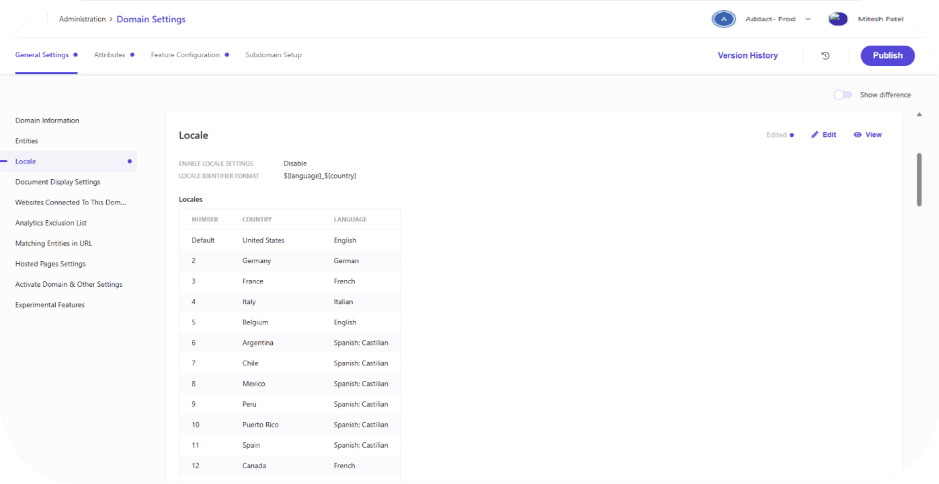Click the version history clock icon
The height and width of the screenshot is (484, 939).
coord(825,56)
